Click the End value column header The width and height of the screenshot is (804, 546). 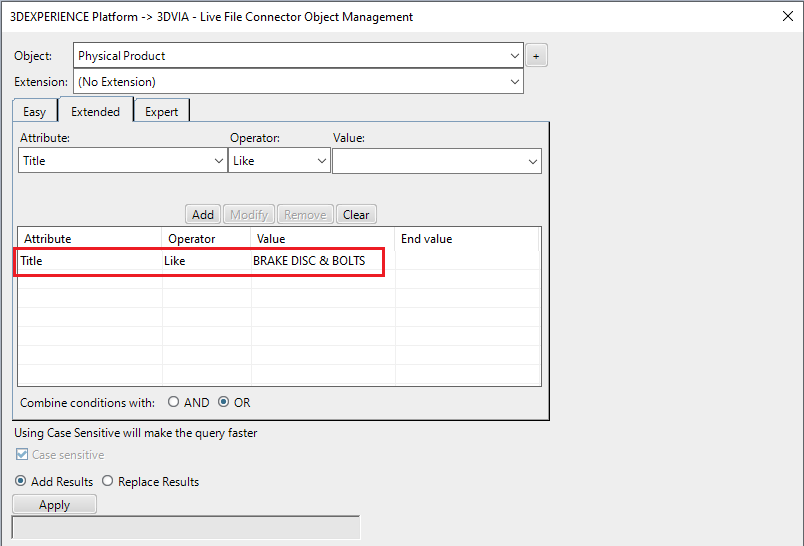click(467, 239)
